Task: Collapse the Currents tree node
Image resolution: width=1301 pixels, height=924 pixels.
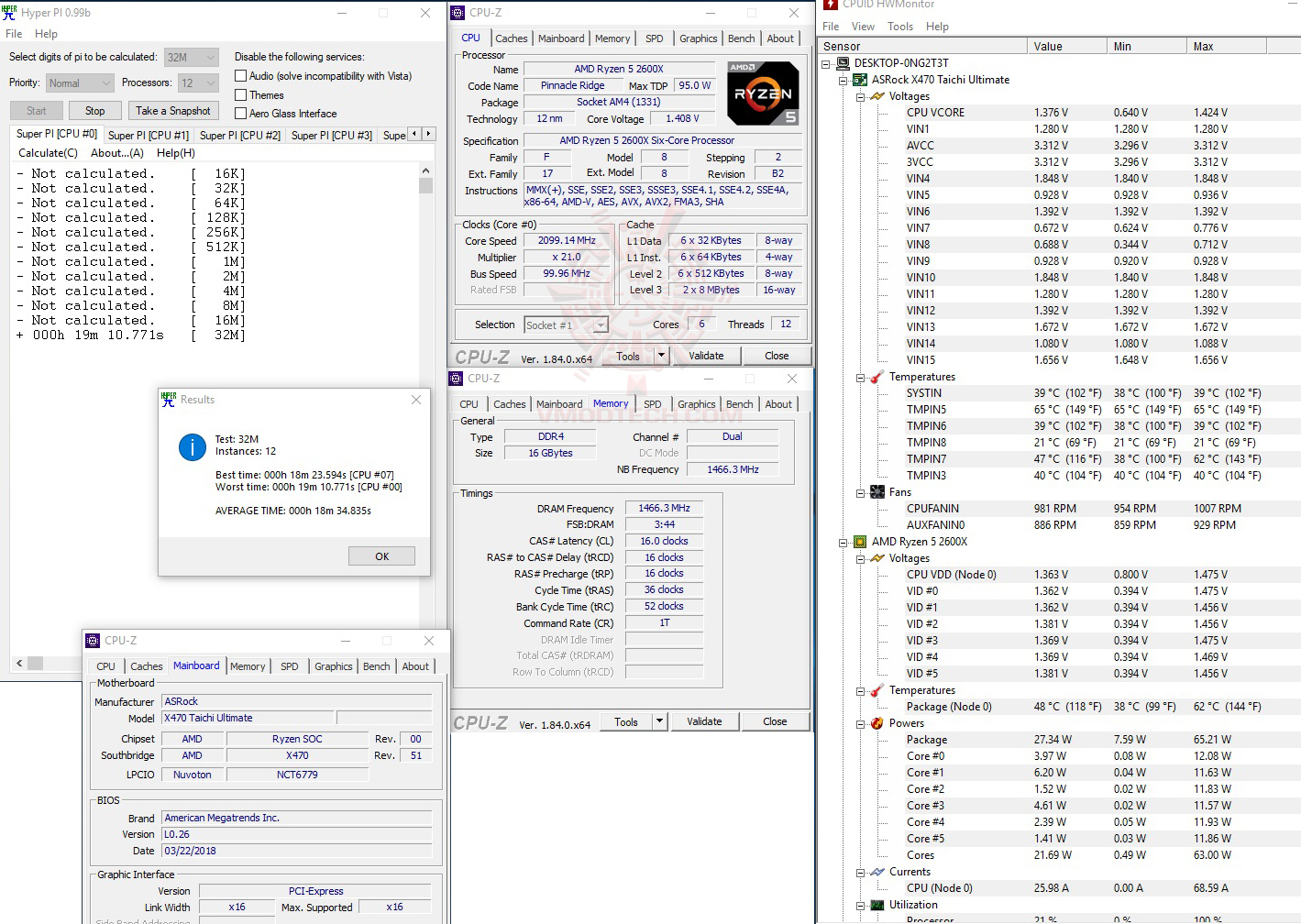Action: pyautogui.click(x=861, y=873)
